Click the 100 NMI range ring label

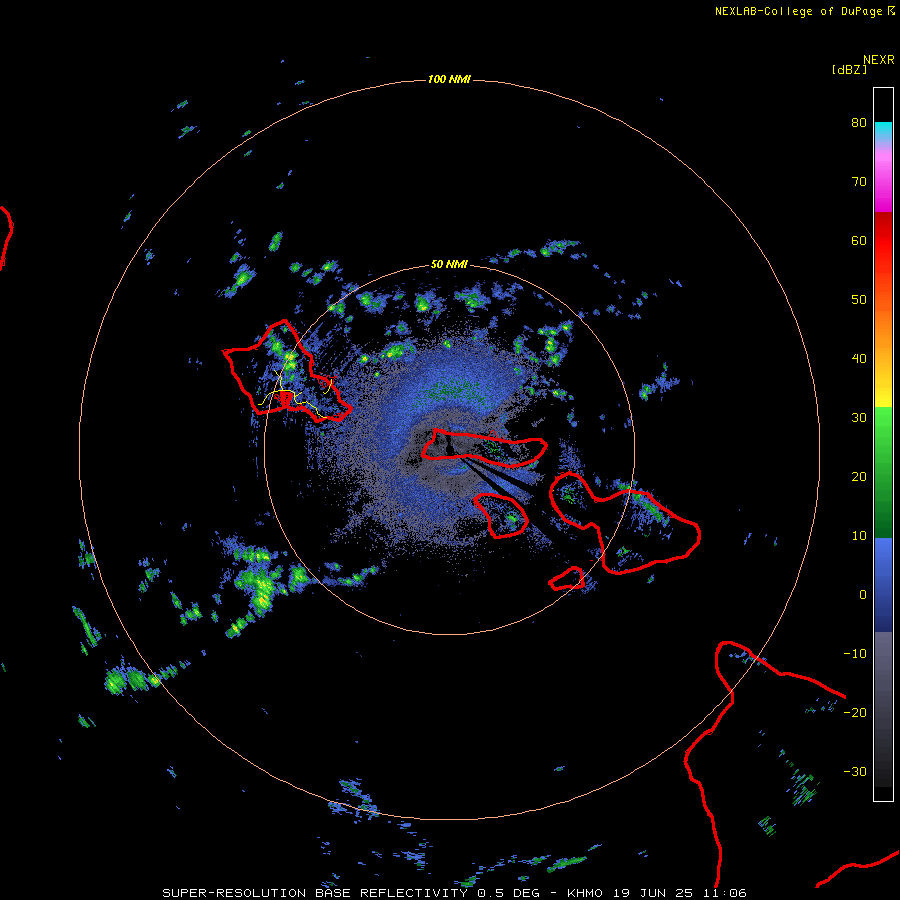click(x=449, y=79)
